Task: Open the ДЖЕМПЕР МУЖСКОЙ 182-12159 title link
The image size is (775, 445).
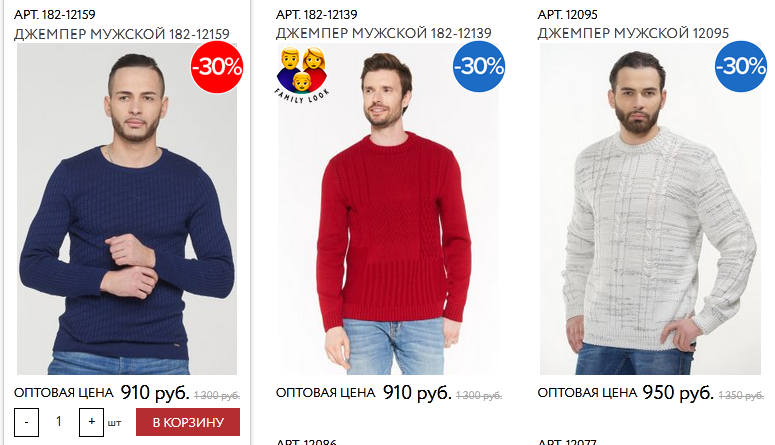Action: click(122, 34)
